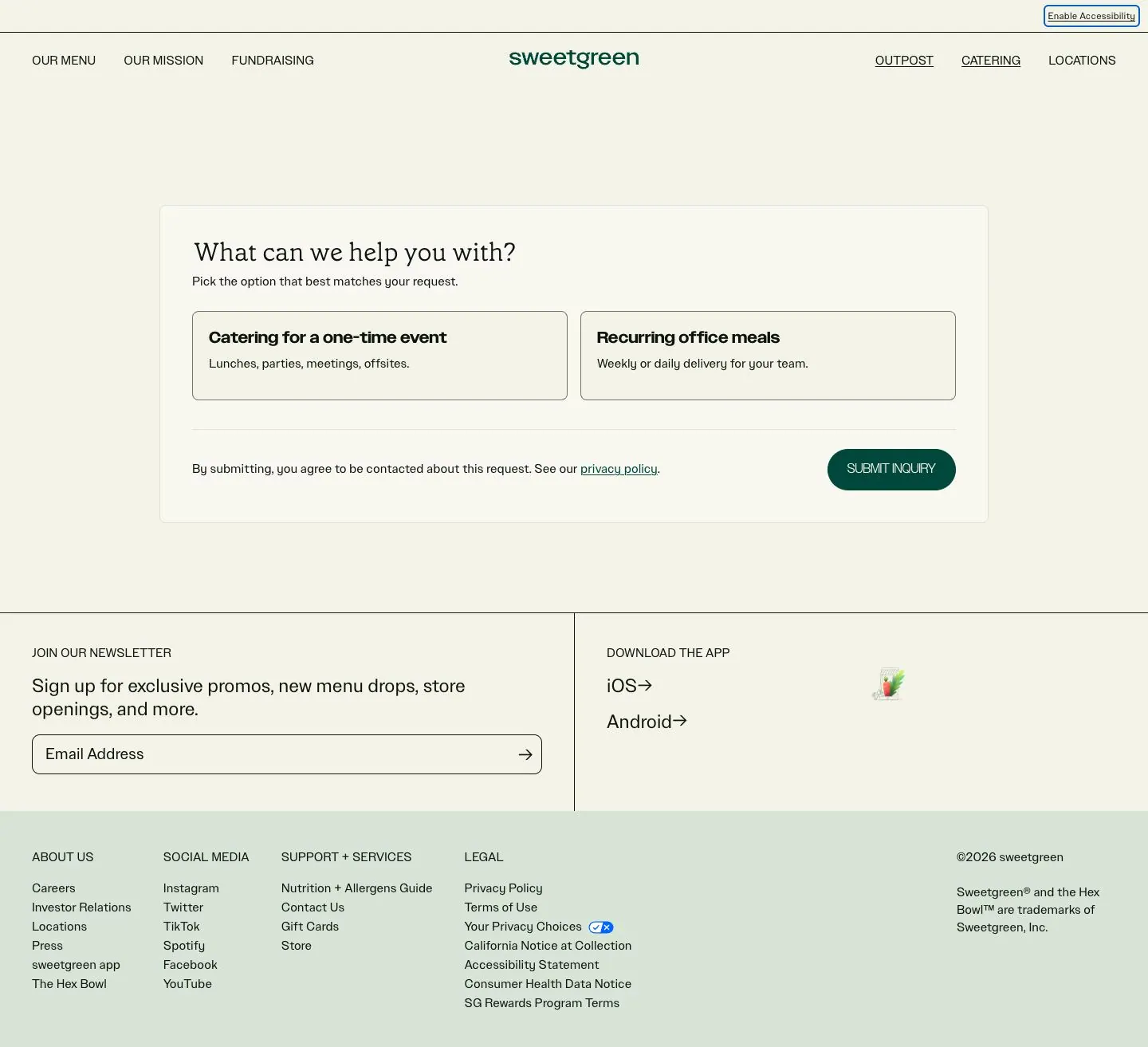The image size is (1148, 1047).
Task: Open California Notice at Collection
Action: click(548, 946)
